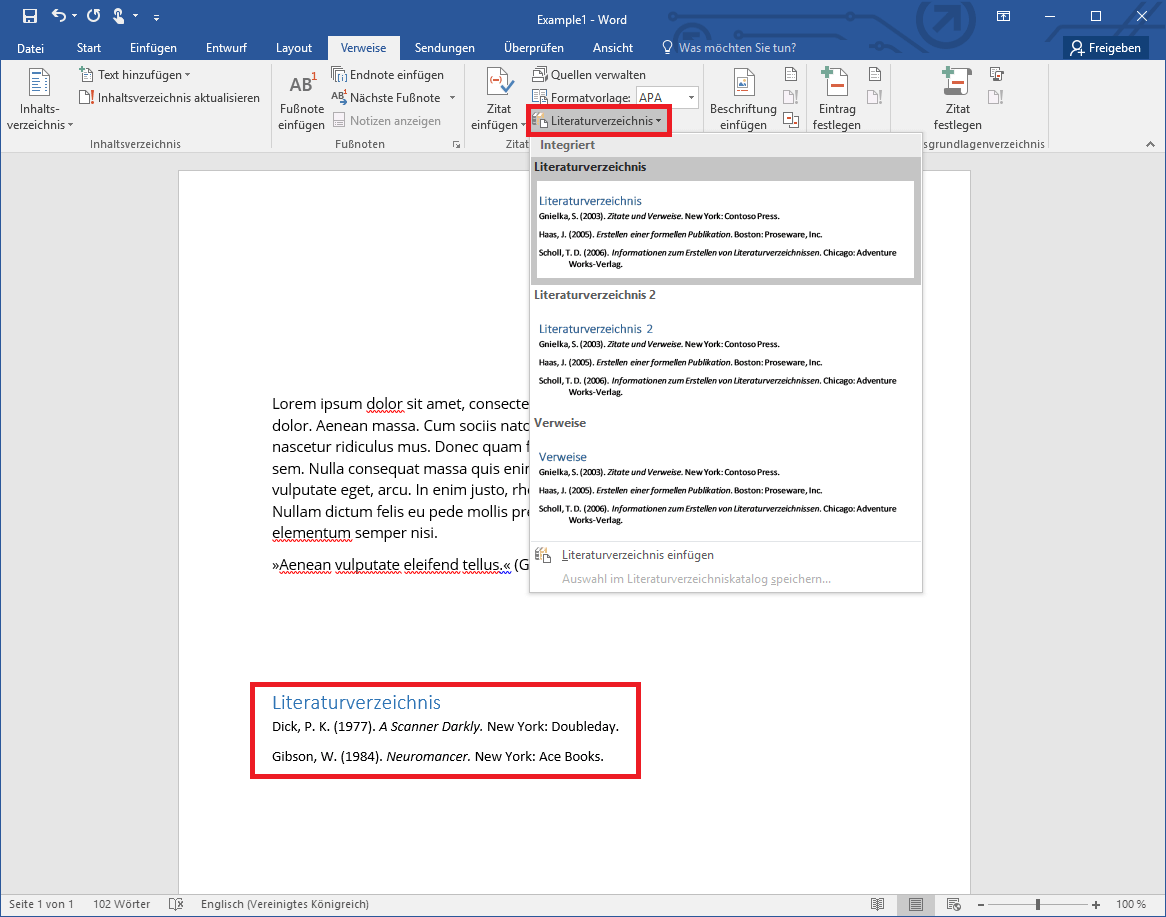Open the Datei tab
1166x917 pixels.
tap(30, 48)
